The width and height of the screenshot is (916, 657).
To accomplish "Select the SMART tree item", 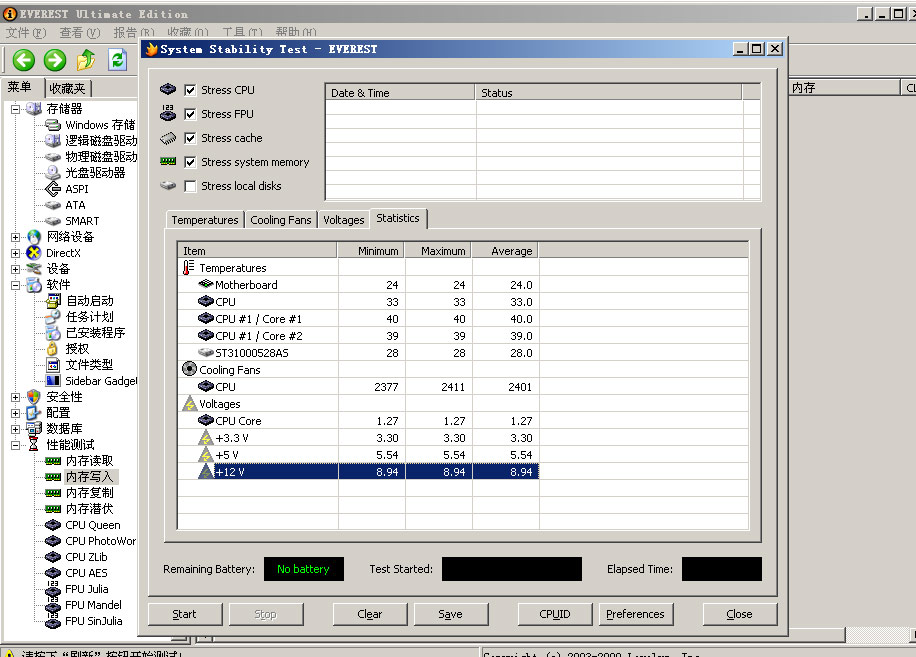I will (82, 221).
